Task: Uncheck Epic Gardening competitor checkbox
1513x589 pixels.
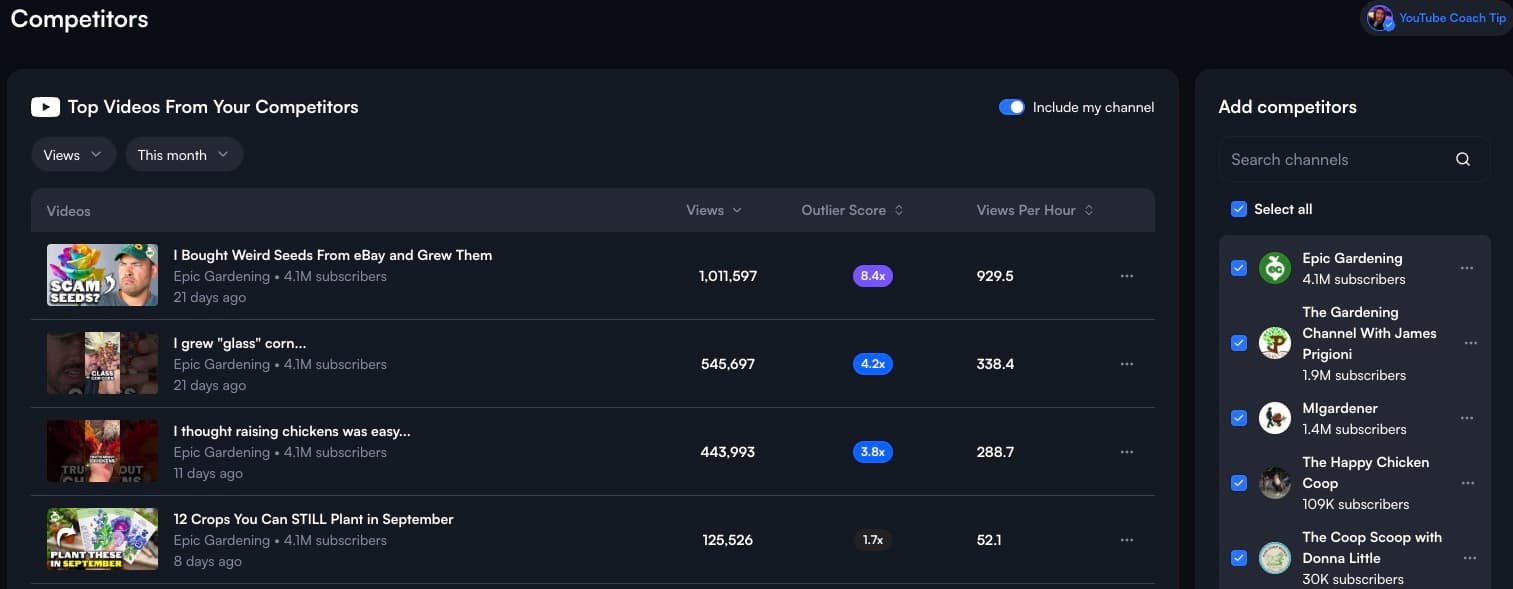Action: pyautogui.click(x=1239, y=268)
